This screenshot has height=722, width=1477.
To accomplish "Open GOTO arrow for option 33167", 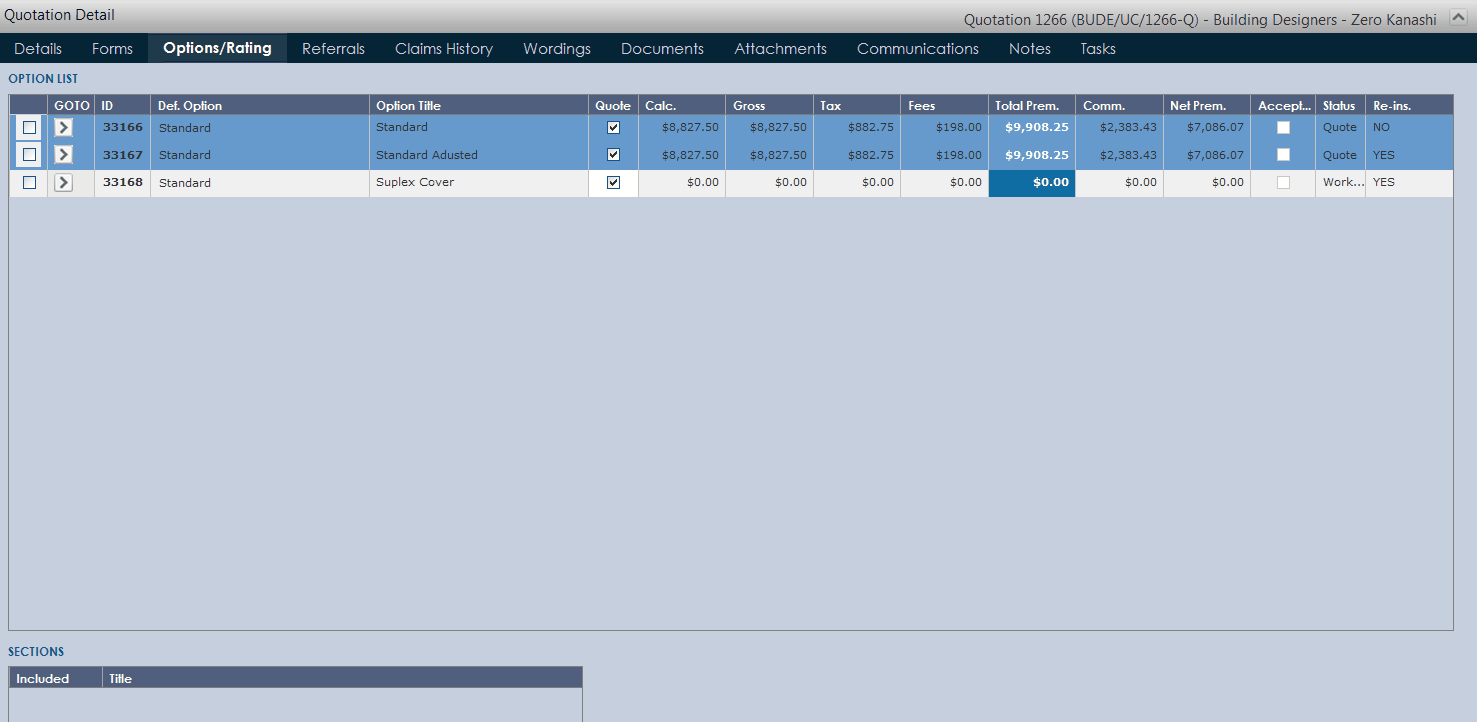I will pos(64,154).
